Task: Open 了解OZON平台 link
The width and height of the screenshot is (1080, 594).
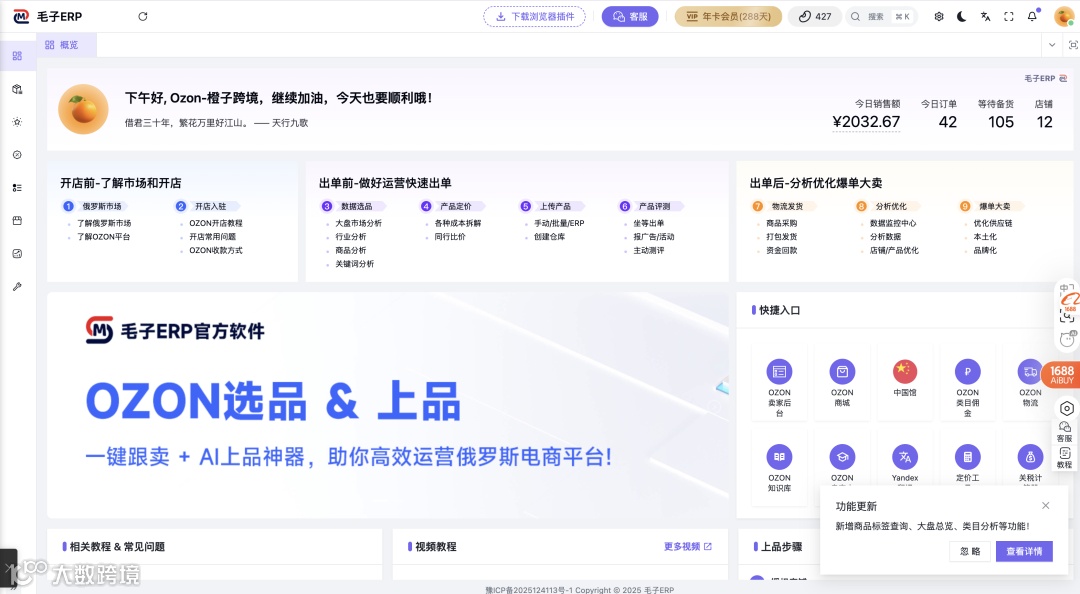Action: (103, 236)
